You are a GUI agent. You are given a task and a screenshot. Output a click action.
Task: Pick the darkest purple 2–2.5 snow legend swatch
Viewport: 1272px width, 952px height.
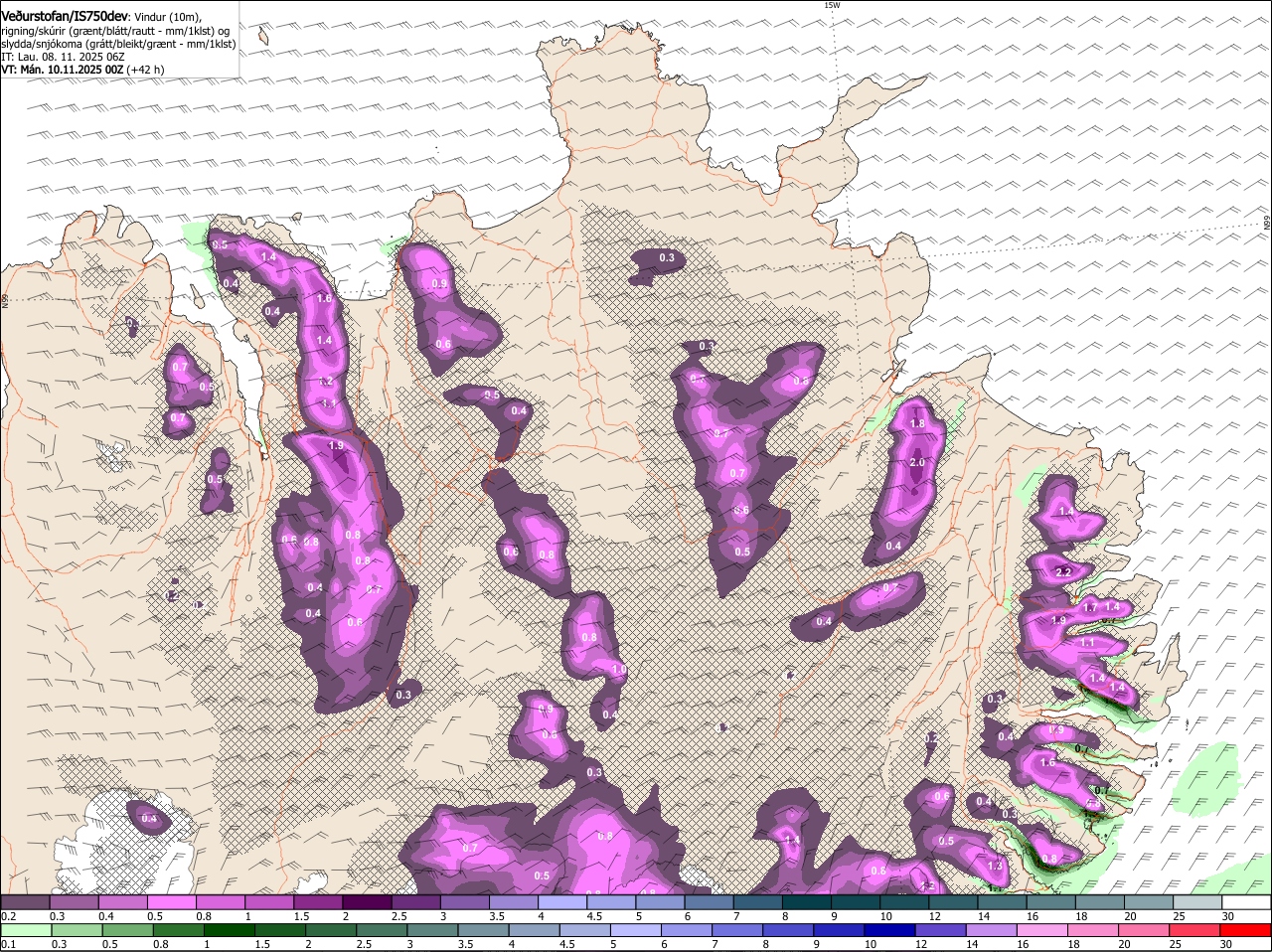point(368,902)
